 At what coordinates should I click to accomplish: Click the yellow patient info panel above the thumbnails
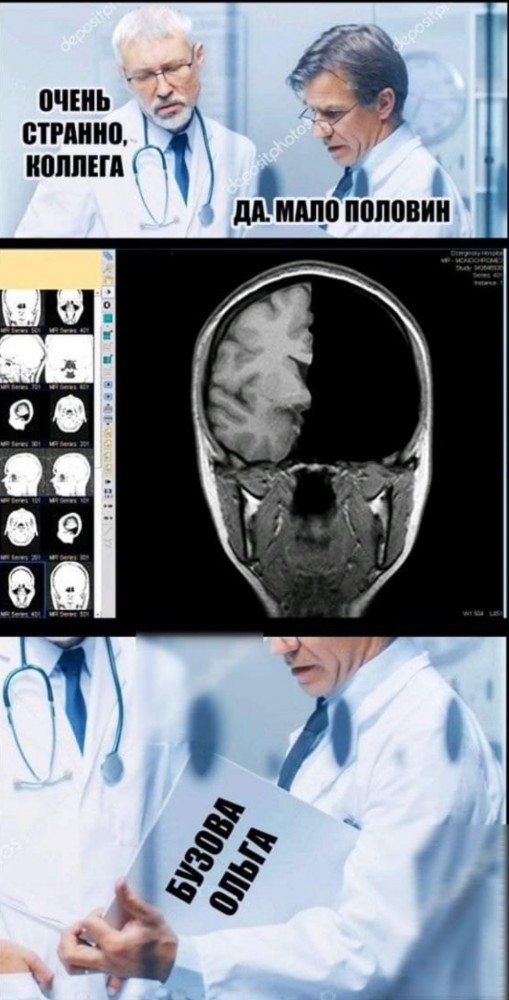[50, 268]
